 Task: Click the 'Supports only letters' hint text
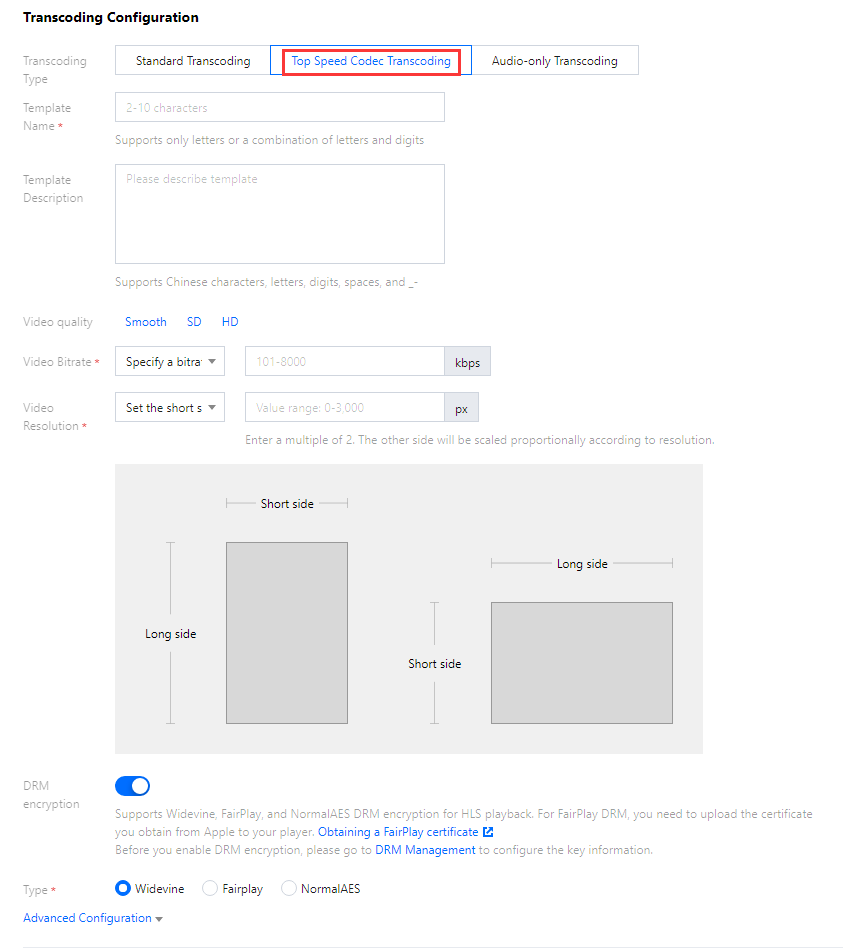pos(269,140)
